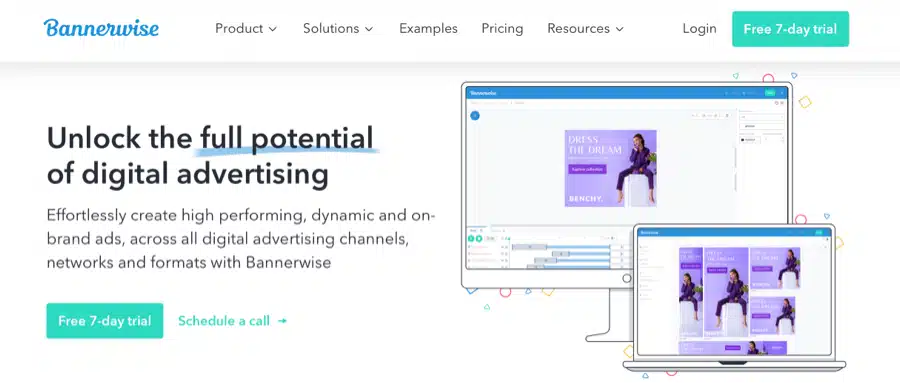Viewport: 900px width, 383px height.
Task: Click the blue circle button in monitor mockup
Action: 475,115
